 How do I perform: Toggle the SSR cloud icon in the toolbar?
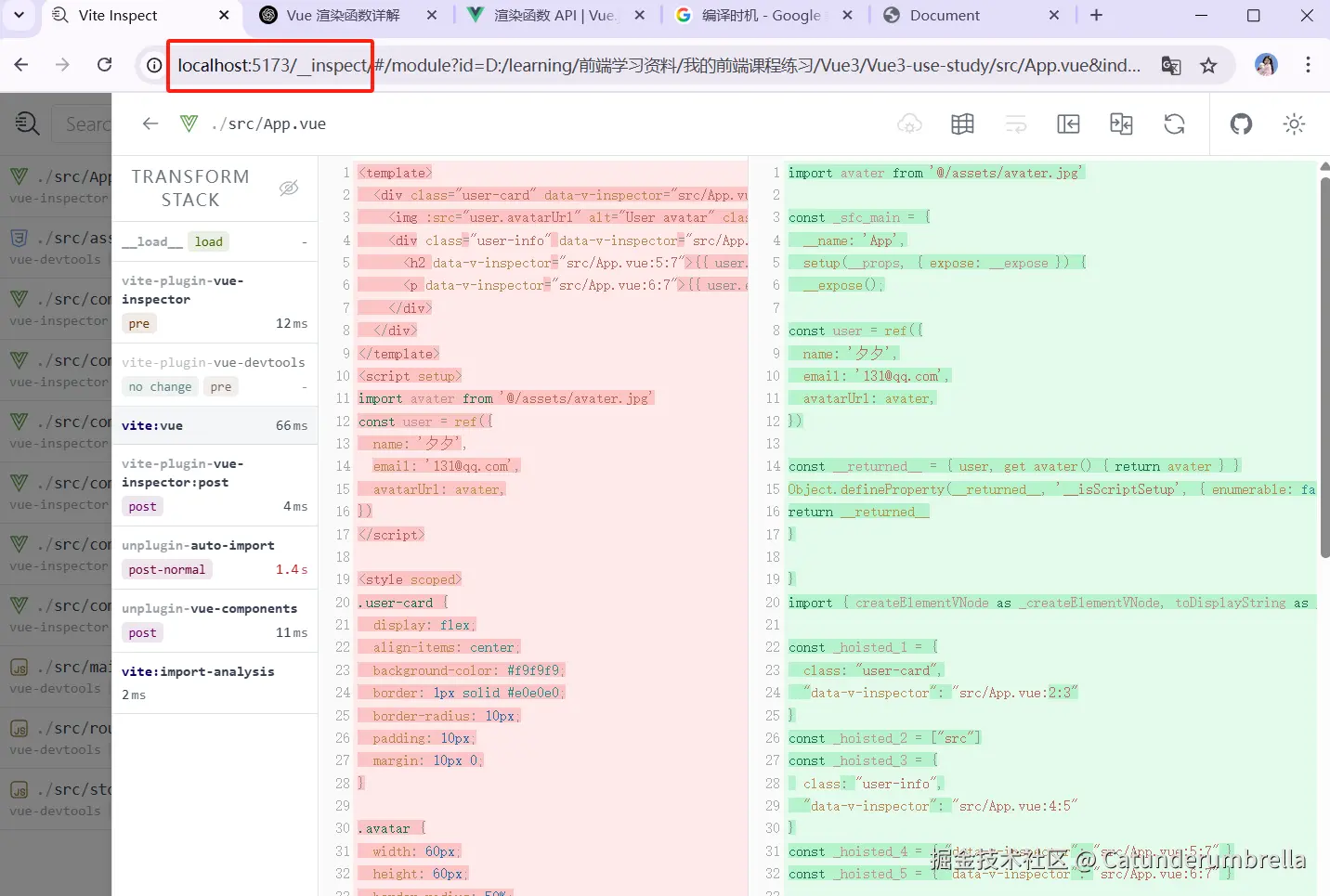click(909, 123)
